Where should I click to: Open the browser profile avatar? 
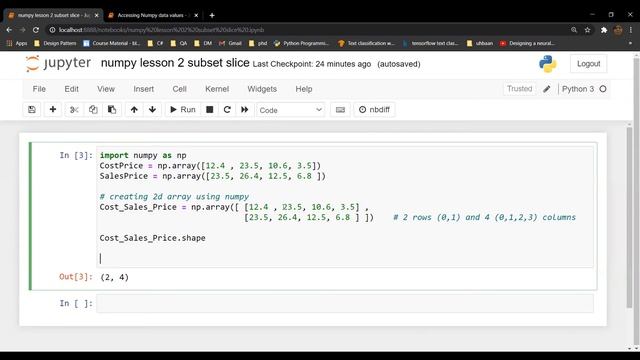point(618,30)
